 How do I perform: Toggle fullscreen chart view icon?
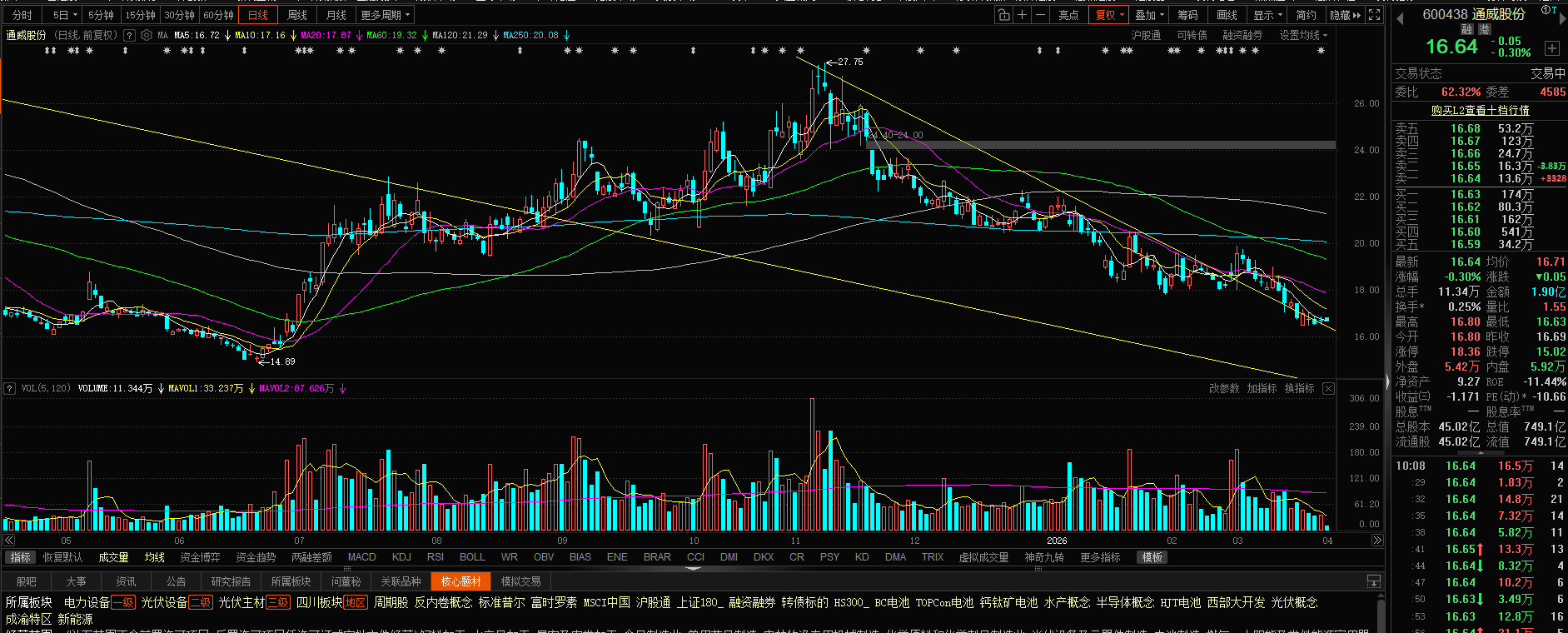pos(1375,15)
